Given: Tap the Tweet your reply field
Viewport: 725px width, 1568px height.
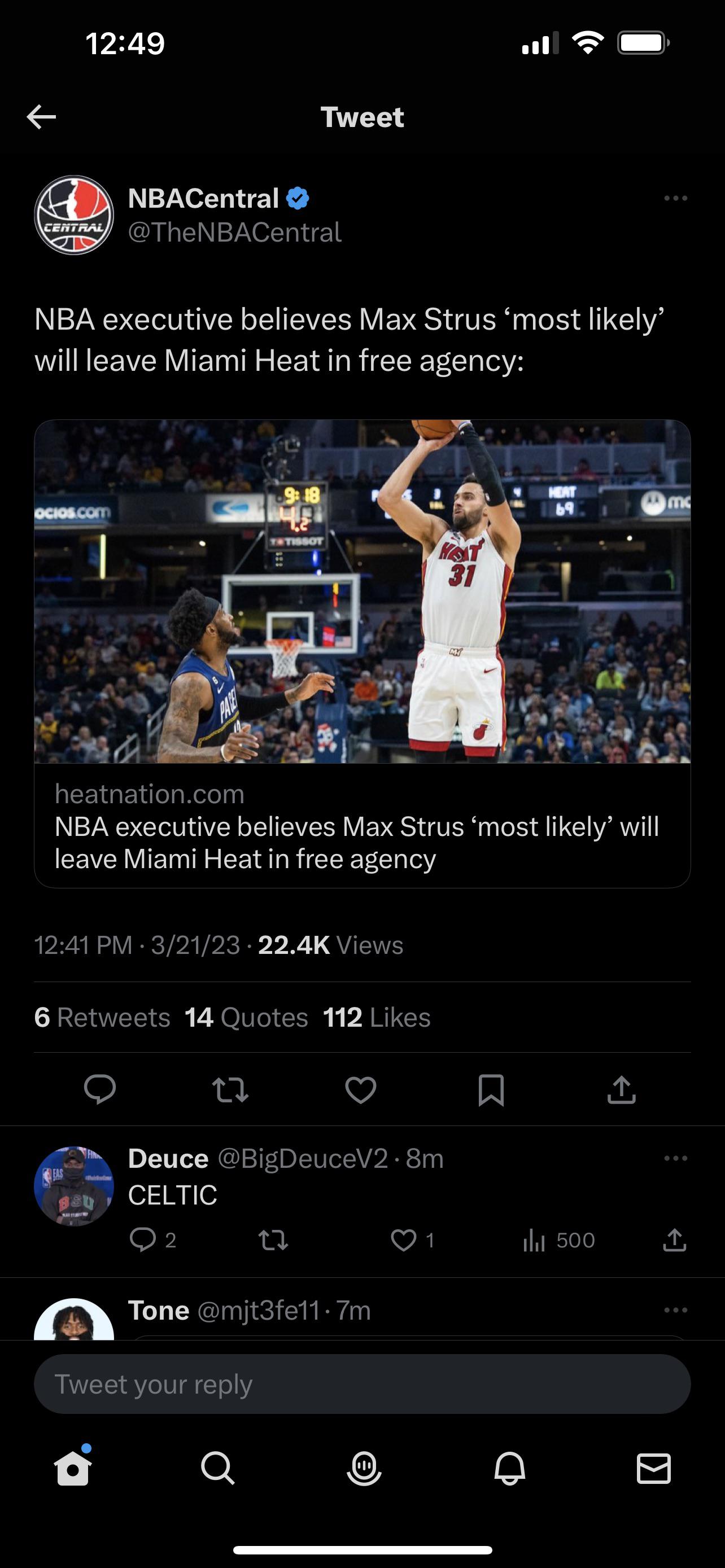Looking at the screenshot, I should tap(362, 1384).
